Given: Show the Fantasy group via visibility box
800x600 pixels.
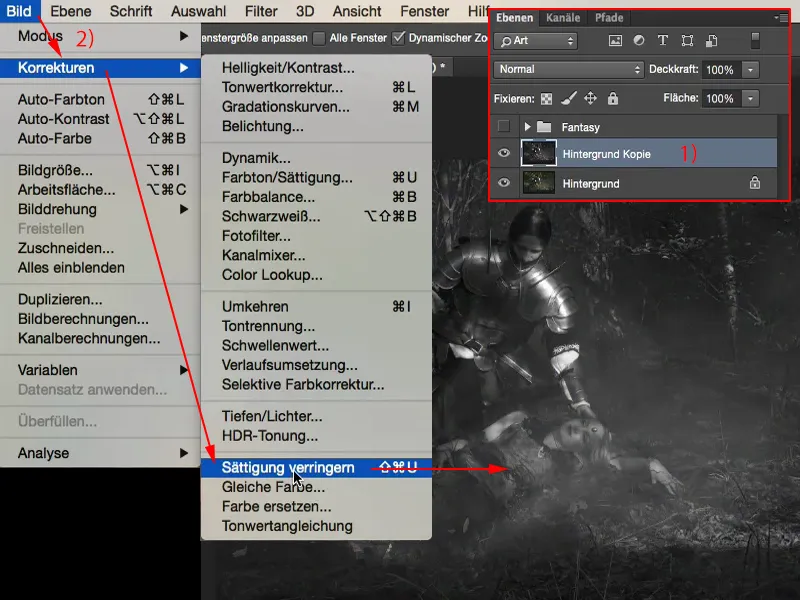Looking at the screenshot, I should [504, 126].
